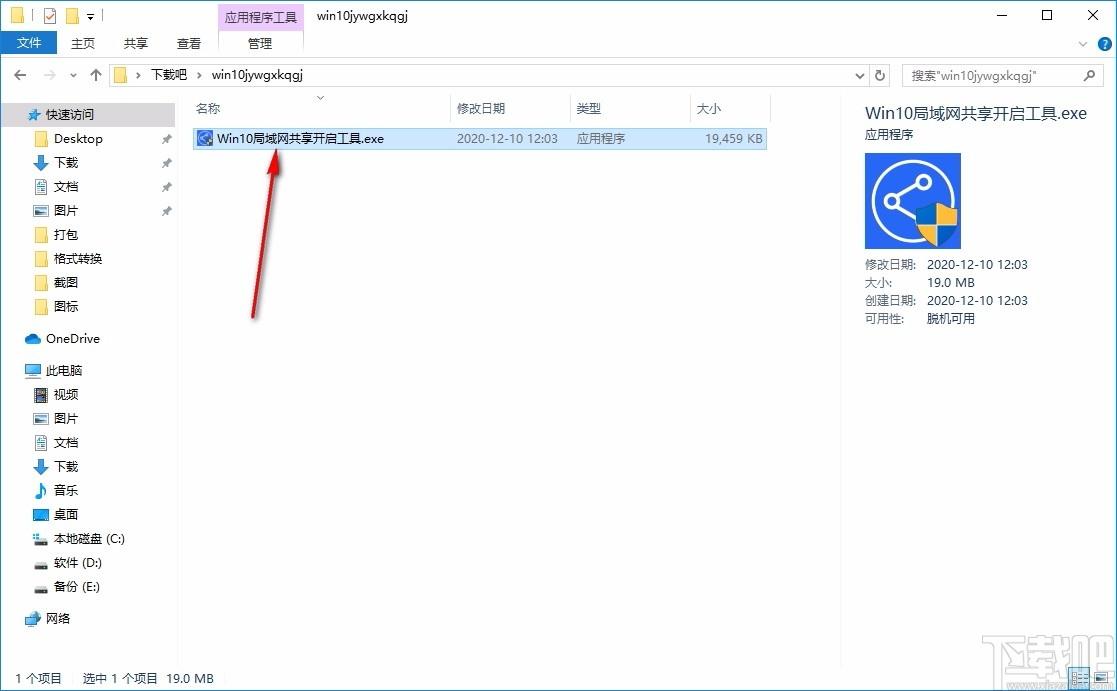1117x691 pixels.
Task: Open the 格式转换 folder
Action: tap(78, 259)
